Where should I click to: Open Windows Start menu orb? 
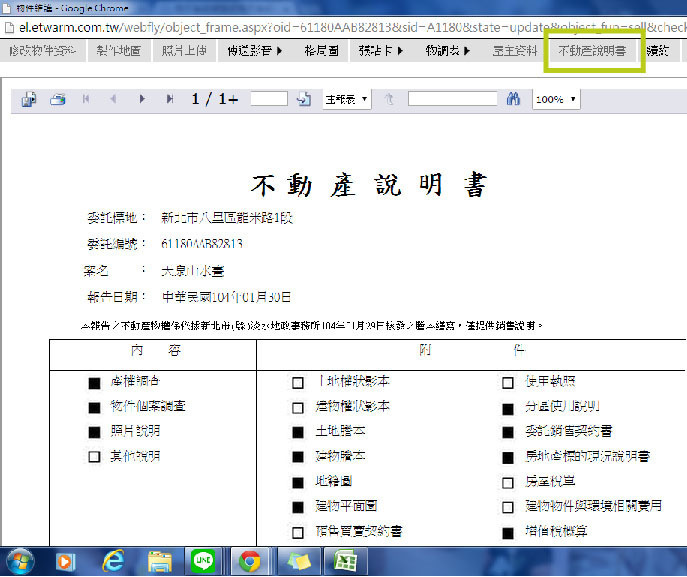(20, 561)
